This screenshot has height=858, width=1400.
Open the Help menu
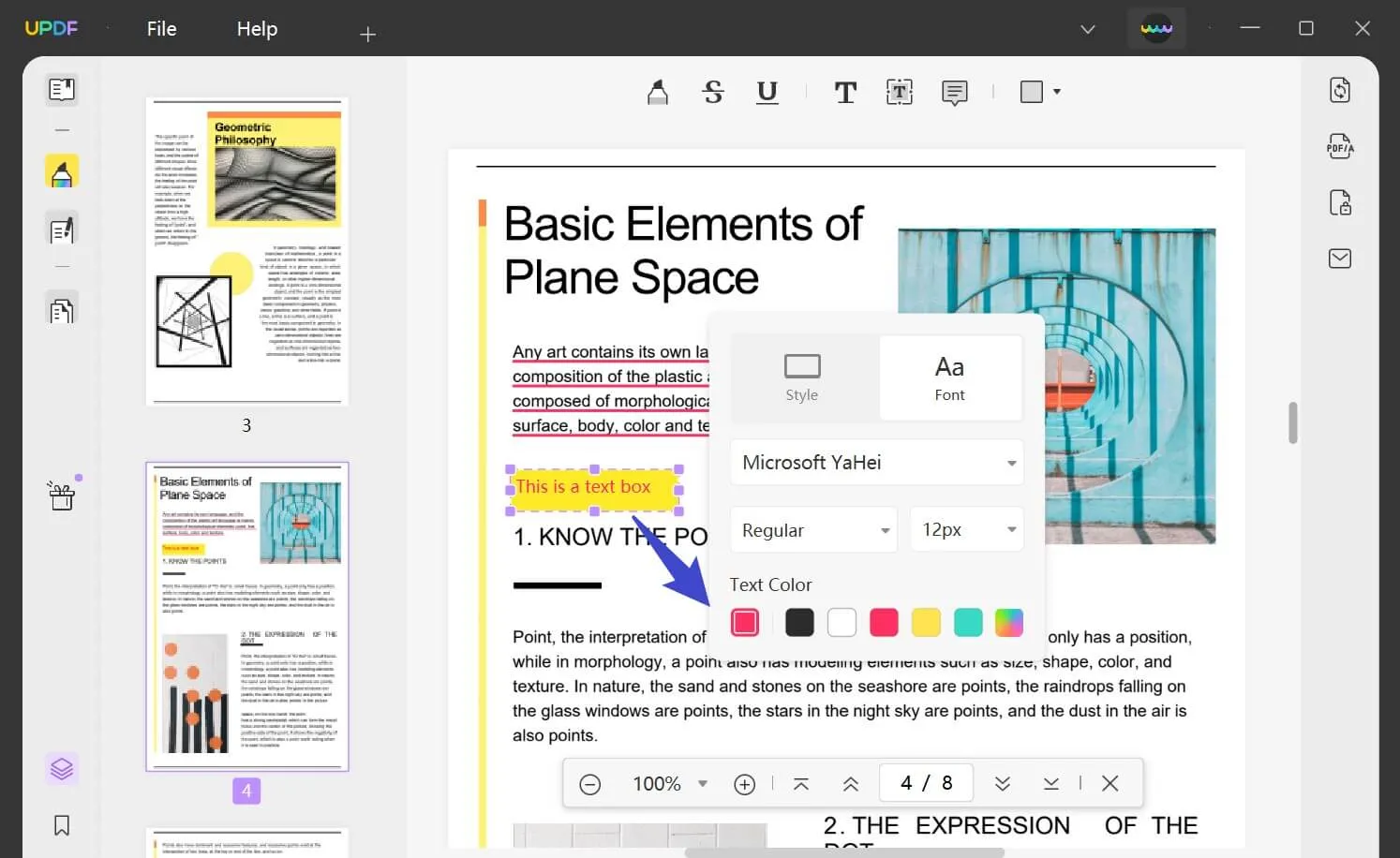tap(257, 28)
